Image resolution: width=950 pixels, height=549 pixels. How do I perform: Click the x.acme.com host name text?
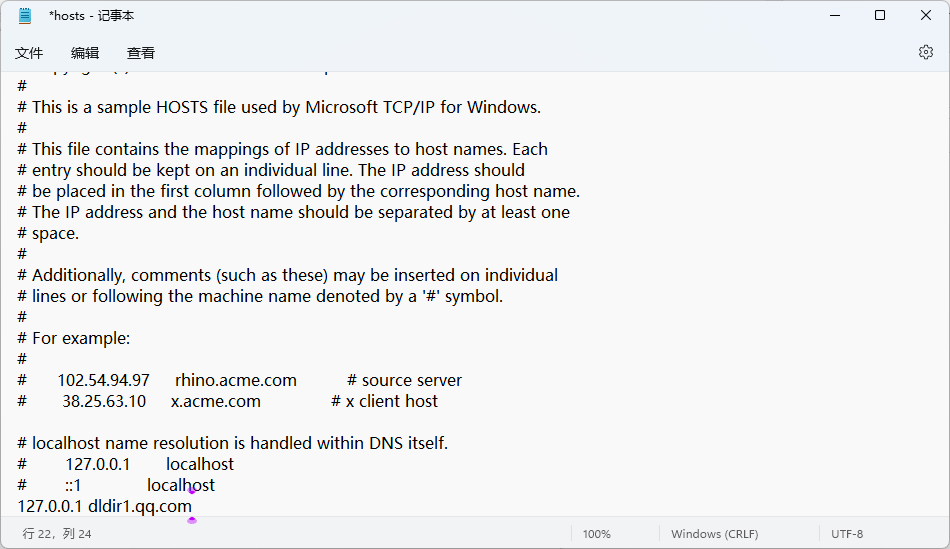click(216, 401)
